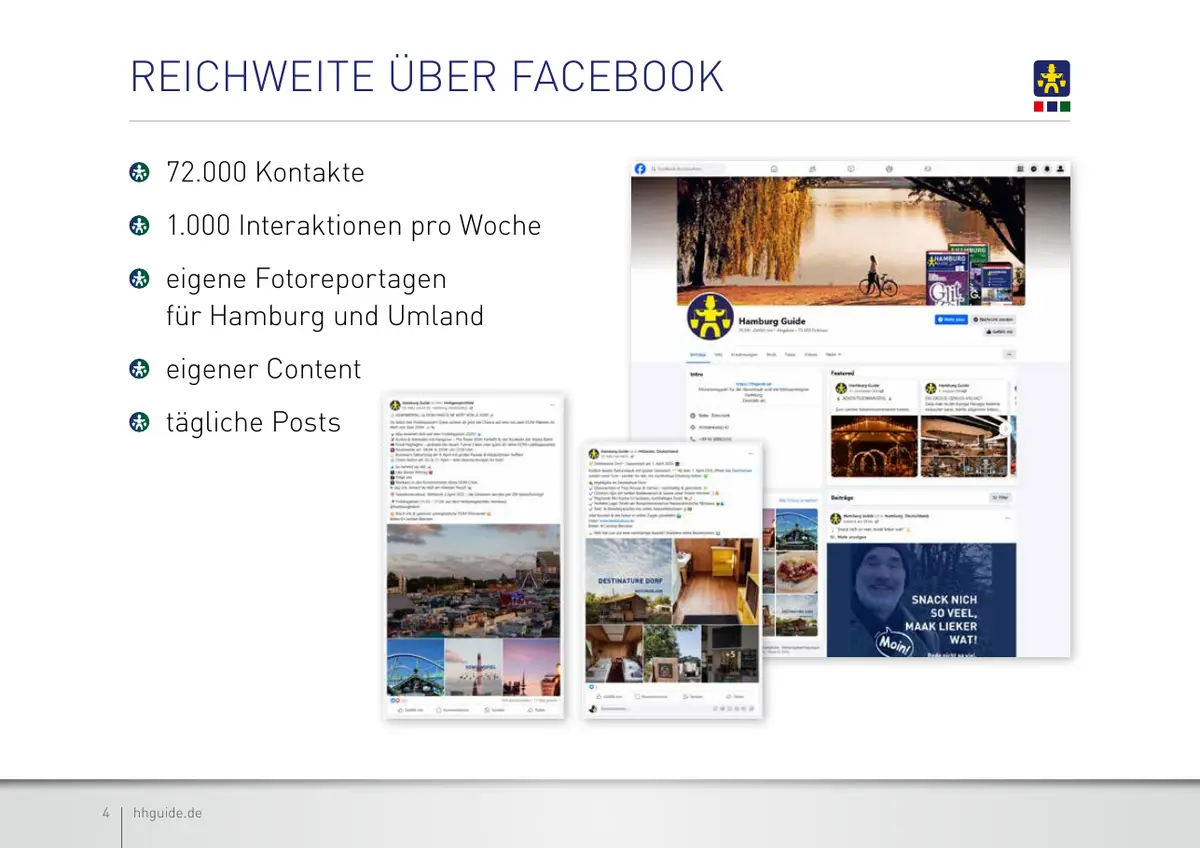Viewport: 1200px width, 848px height.
Task: Click the 'Hamburg Guide' page name heading
Action: click(772, 321)
